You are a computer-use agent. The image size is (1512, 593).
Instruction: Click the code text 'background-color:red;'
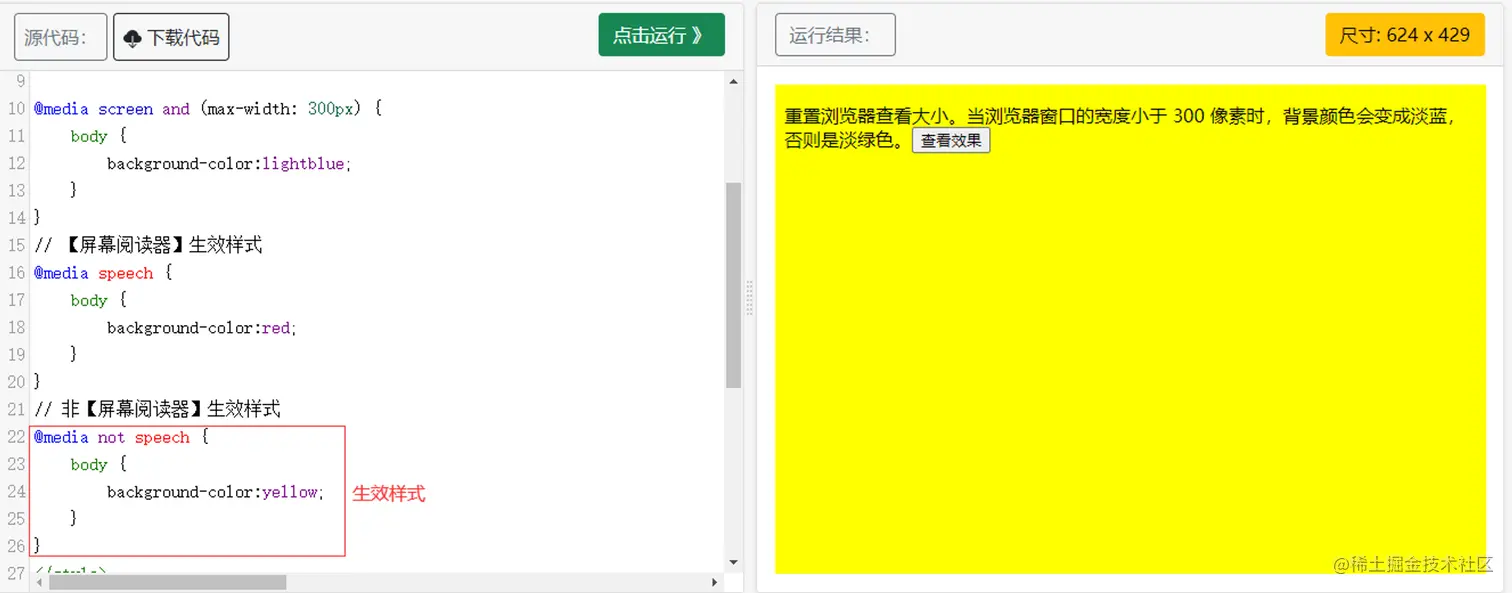point(202,328)
